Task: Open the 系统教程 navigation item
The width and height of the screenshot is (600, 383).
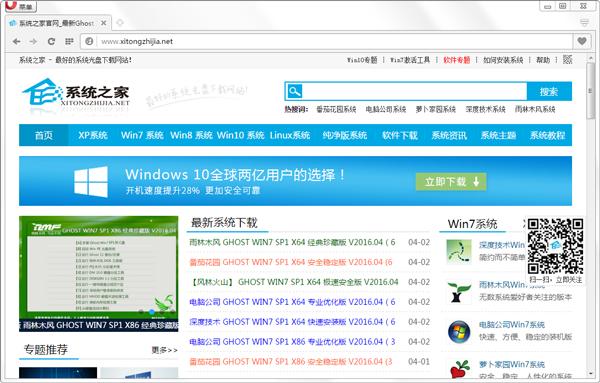Action: [x=547, y=135]
